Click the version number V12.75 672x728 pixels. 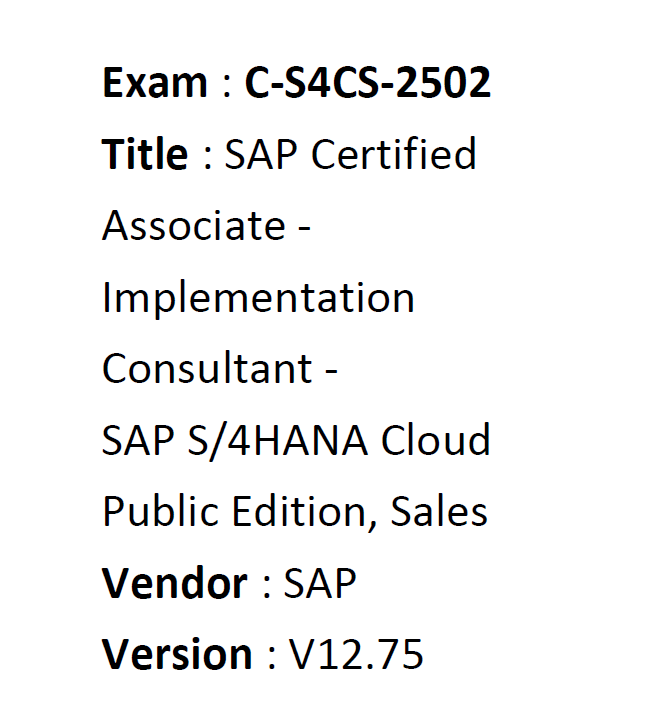click(x=356, y=654)
